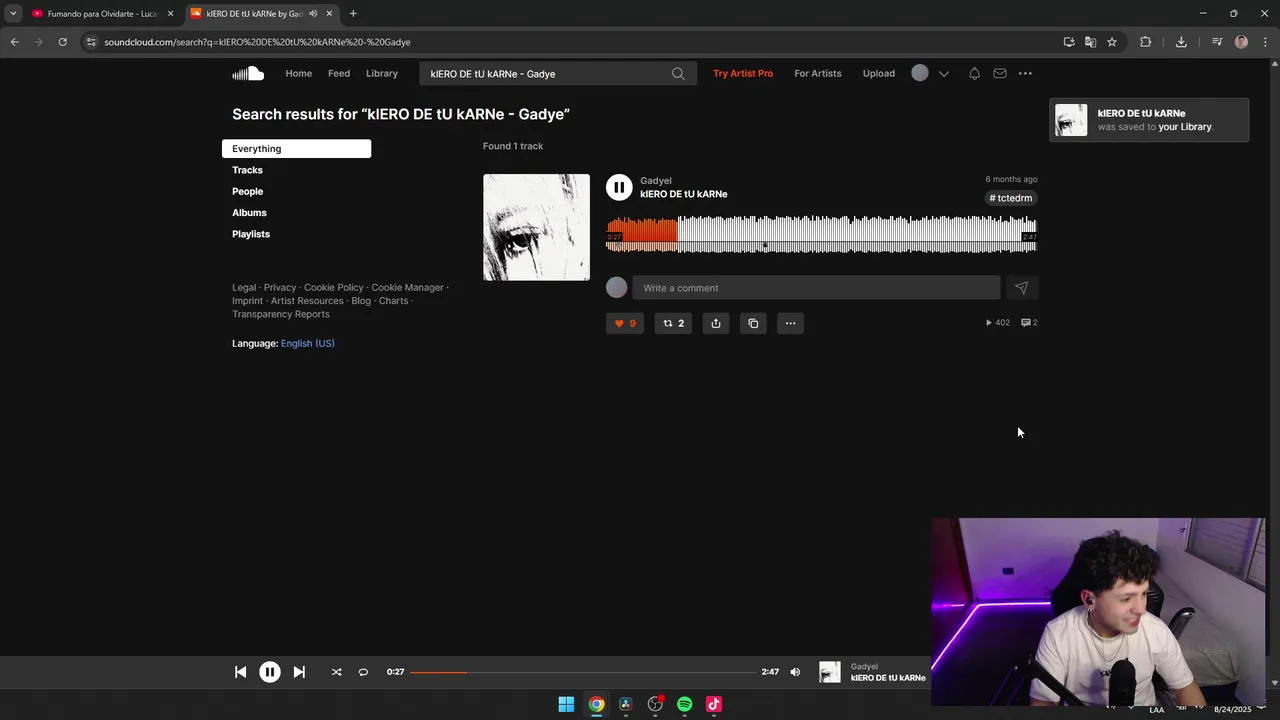Mute the volume speaker icon
The height and width of the screenshot is (720, 1280).
pyautogui.click(x=795, y=672)
